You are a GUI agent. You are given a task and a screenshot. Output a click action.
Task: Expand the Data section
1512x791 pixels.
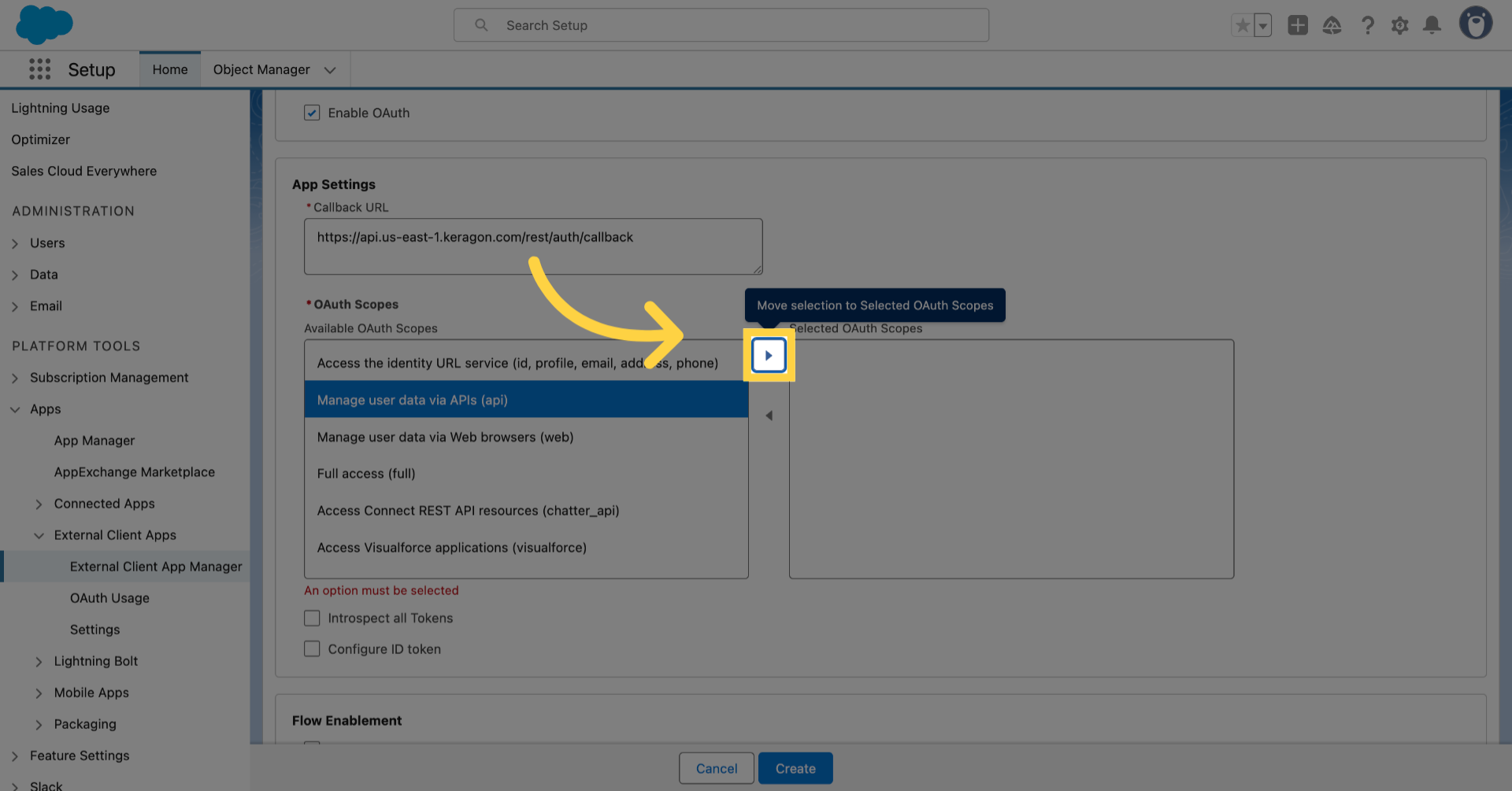(x=15, y=275)
